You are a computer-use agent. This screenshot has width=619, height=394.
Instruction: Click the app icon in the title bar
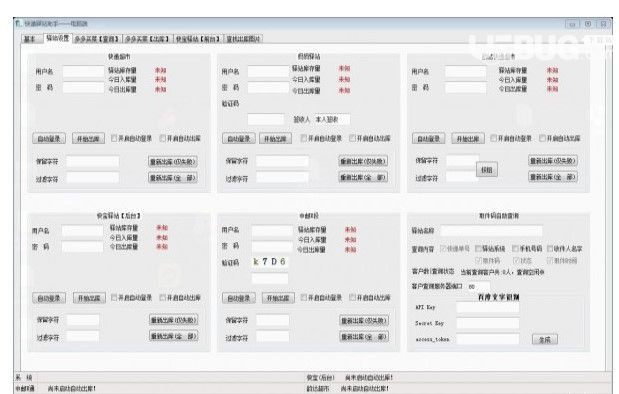18,24
